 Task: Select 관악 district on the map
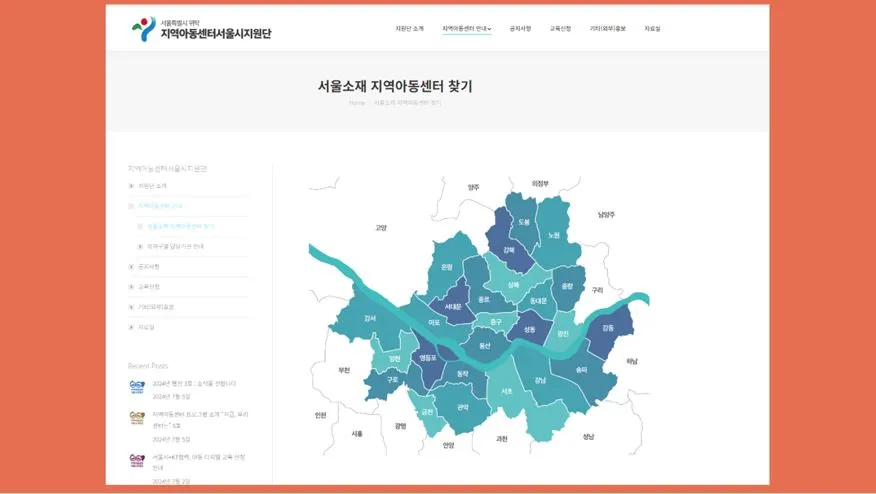[x=463, y=407]
